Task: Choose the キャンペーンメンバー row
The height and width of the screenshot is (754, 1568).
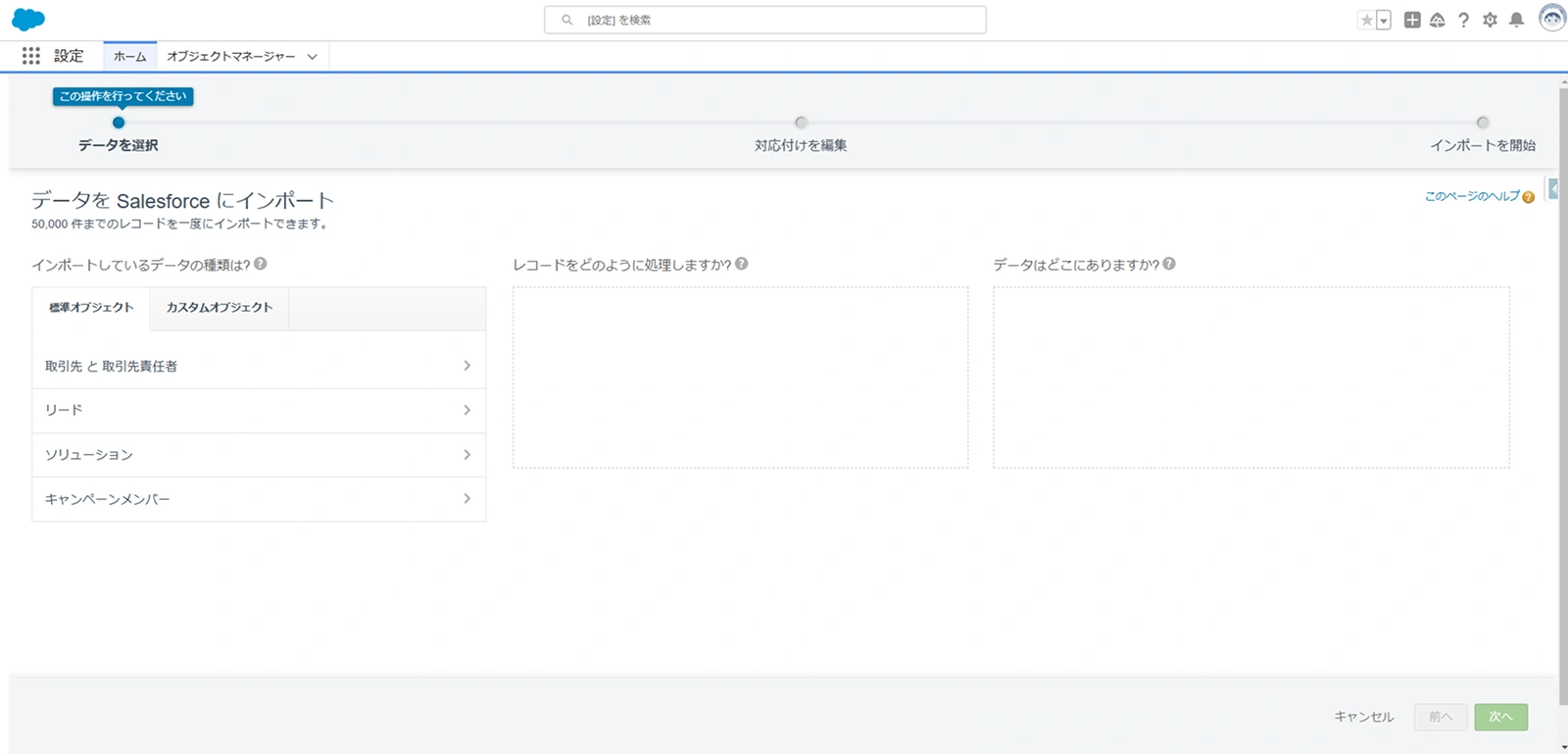Action: [259, 499]
